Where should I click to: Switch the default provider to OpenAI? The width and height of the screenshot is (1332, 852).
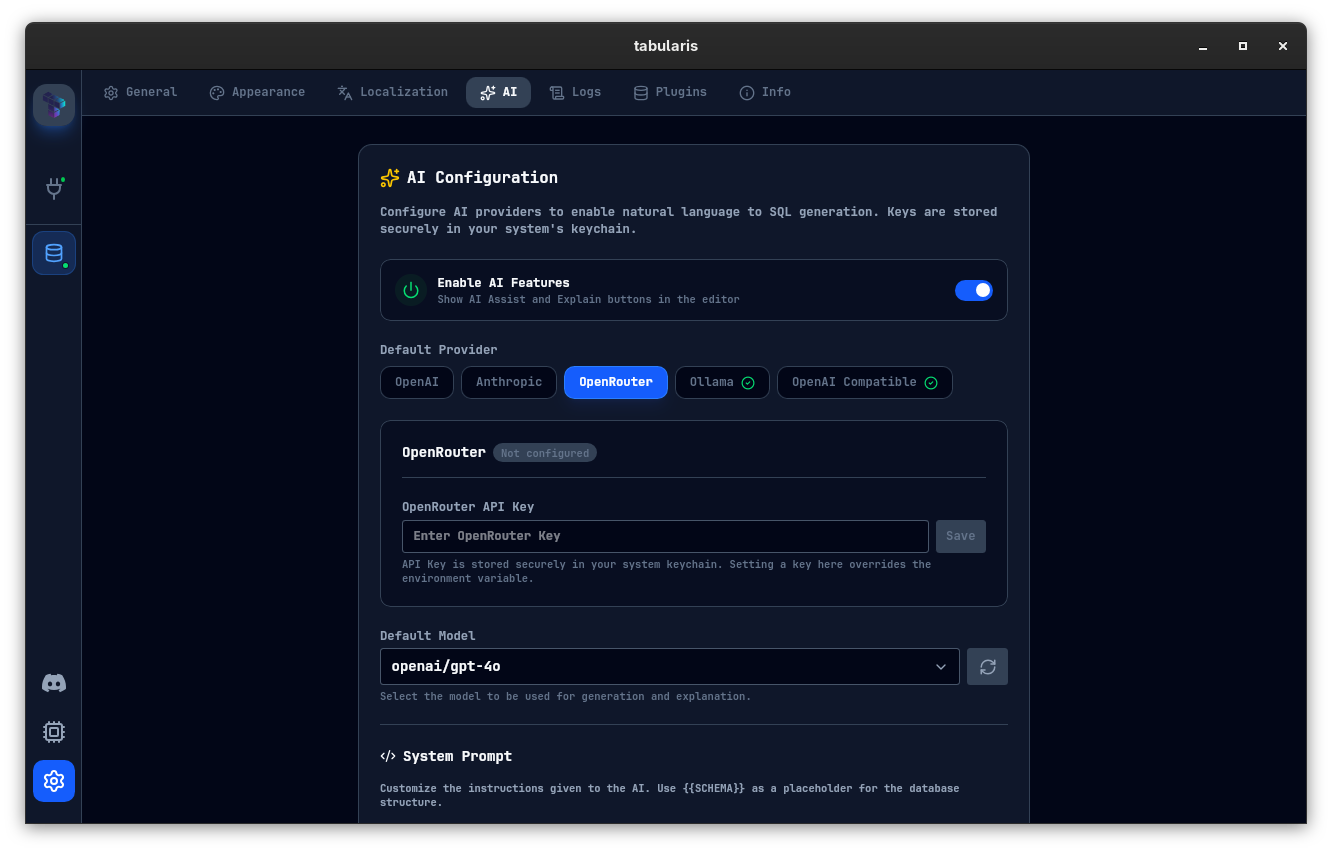[416, 382]
